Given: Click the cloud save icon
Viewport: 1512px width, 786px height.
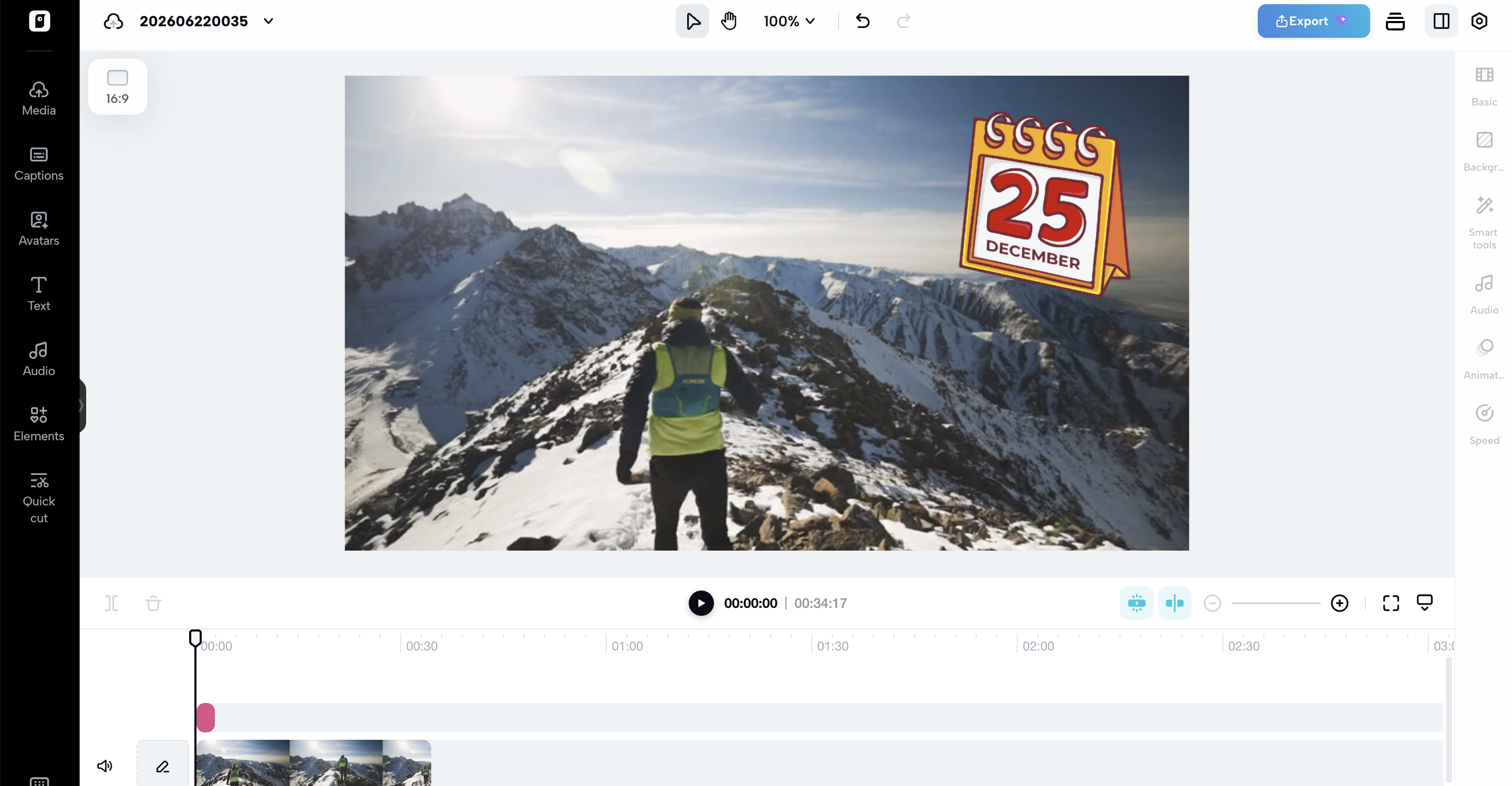Looking at the screenshot, I should 113,22.
